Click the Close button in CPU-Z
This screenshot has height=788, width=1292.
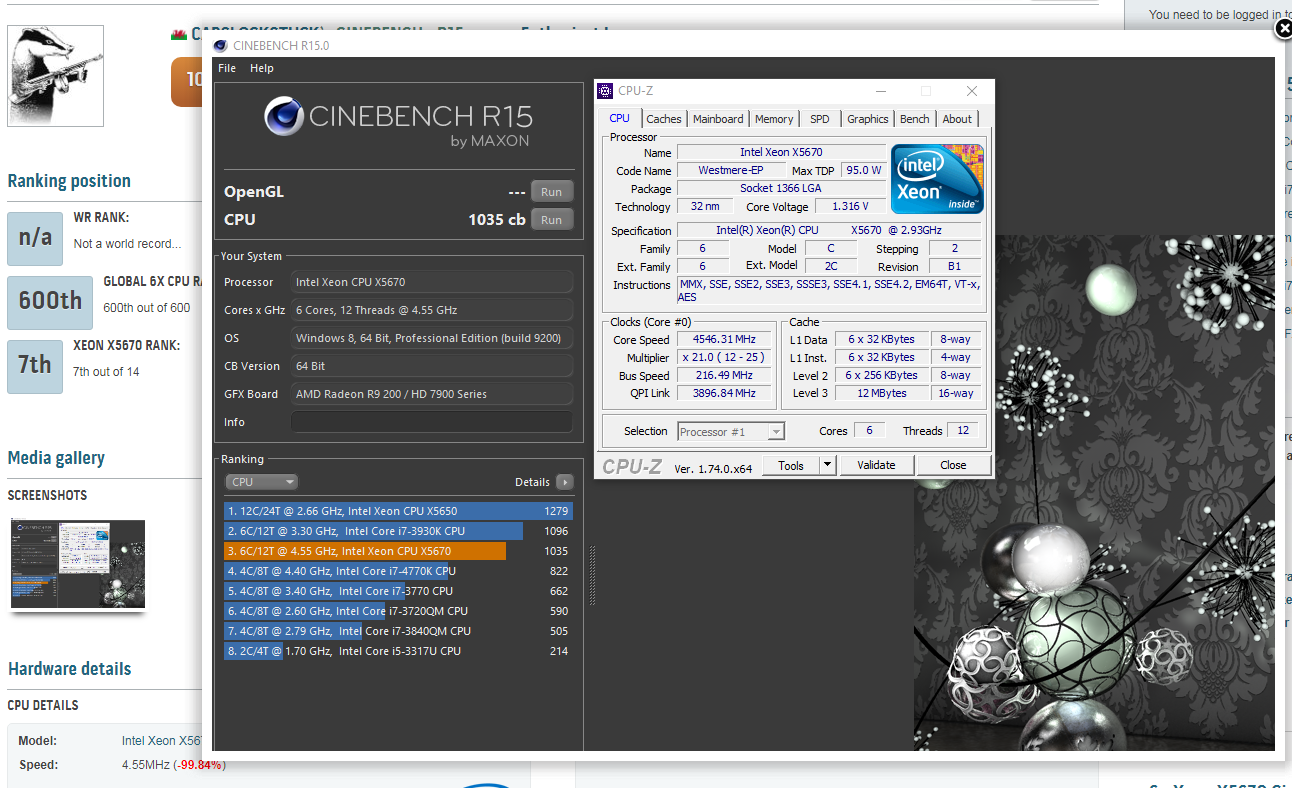point(953,465)
